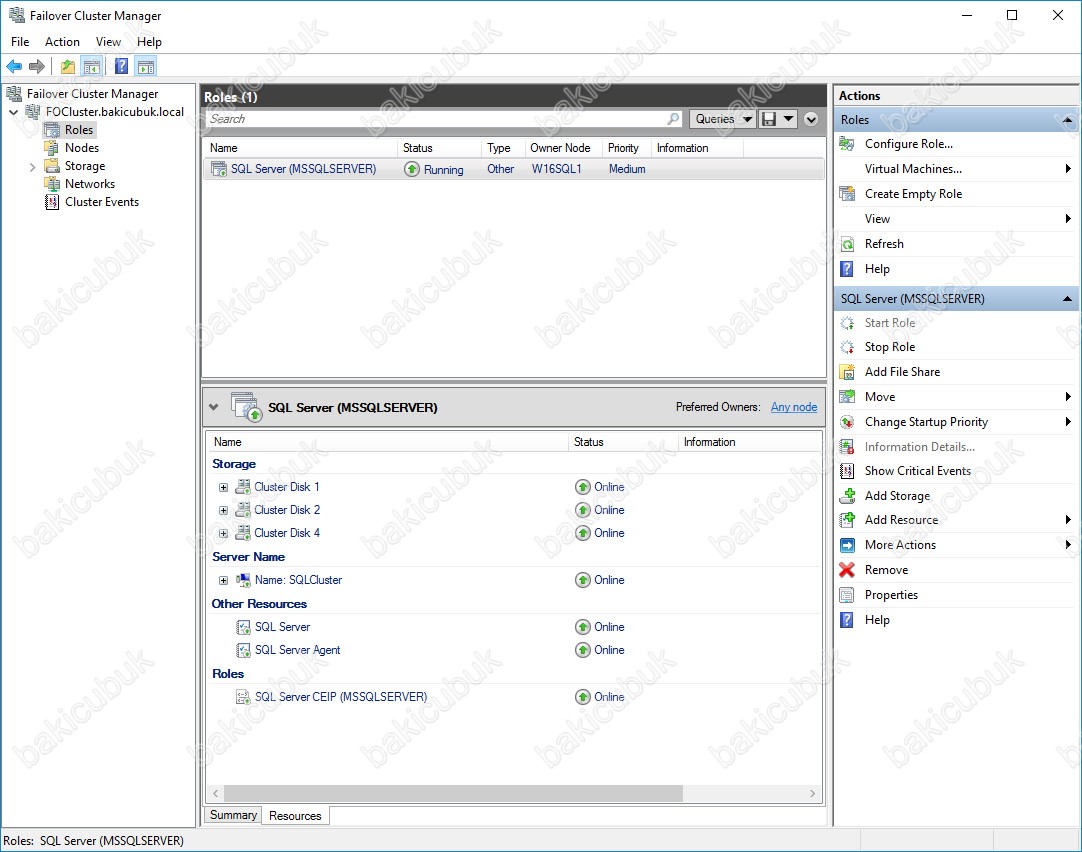Open the Queries dropdown
This screenshot has width=1082, height=852.
tap(722, 119)
